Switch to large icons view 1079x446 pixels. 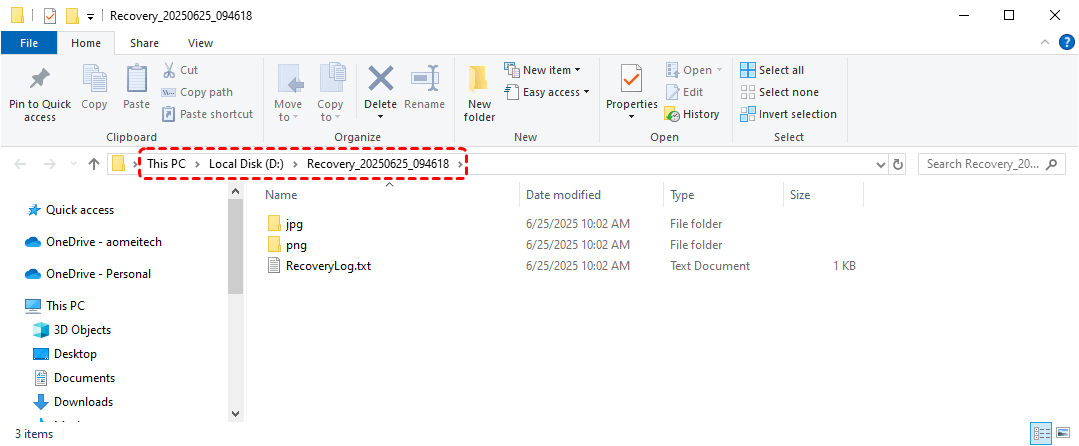pyautogui.click(x=1062, y=433)
